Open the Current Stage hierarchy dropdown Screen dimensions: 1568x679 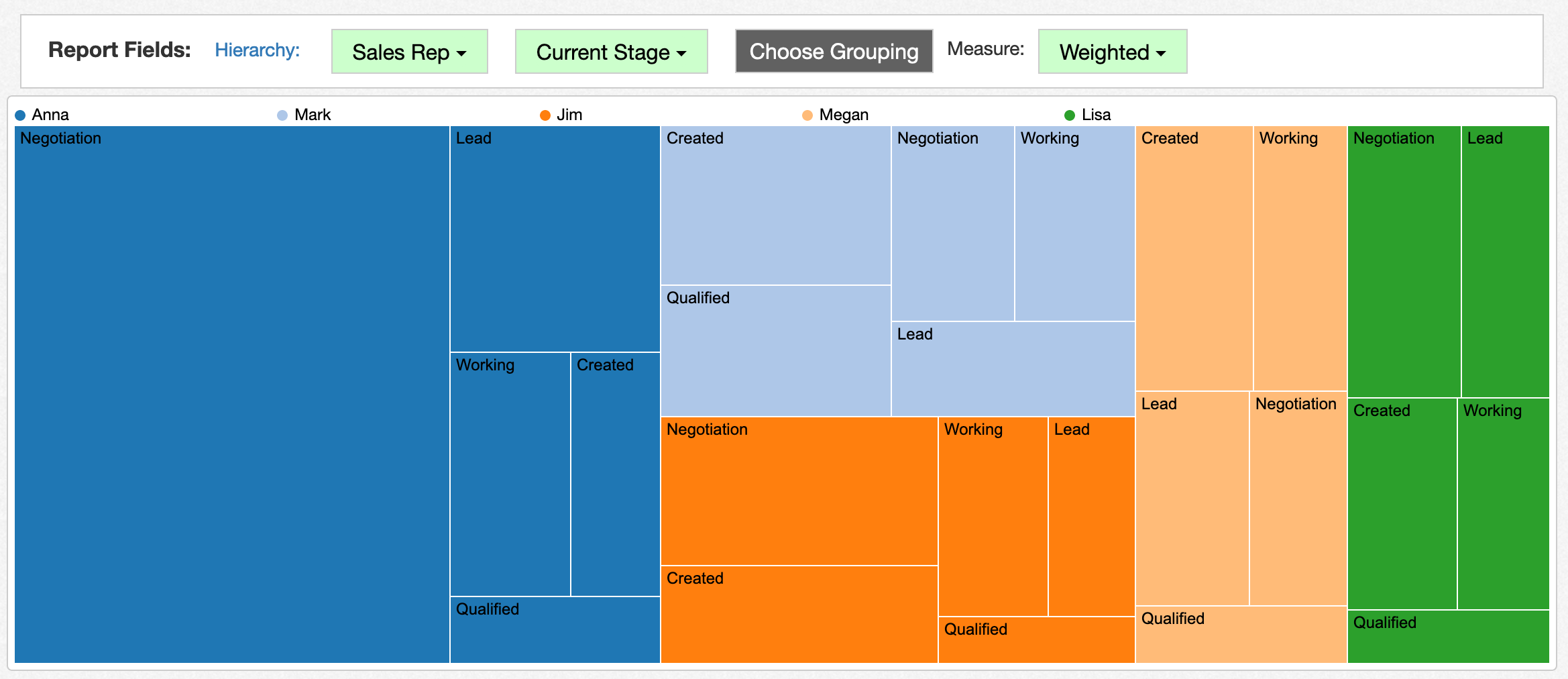click(611, 52)
